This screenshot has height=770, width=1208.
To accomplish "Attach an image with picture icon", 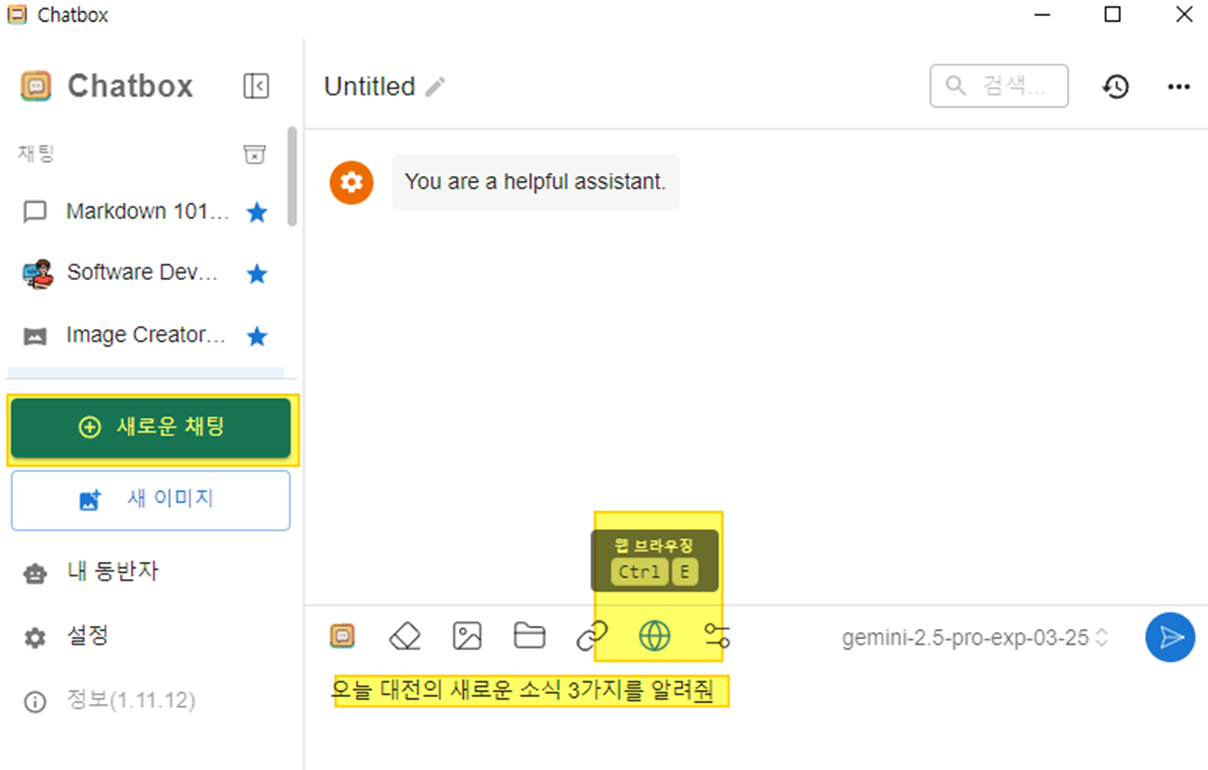I will click(467, 636).
